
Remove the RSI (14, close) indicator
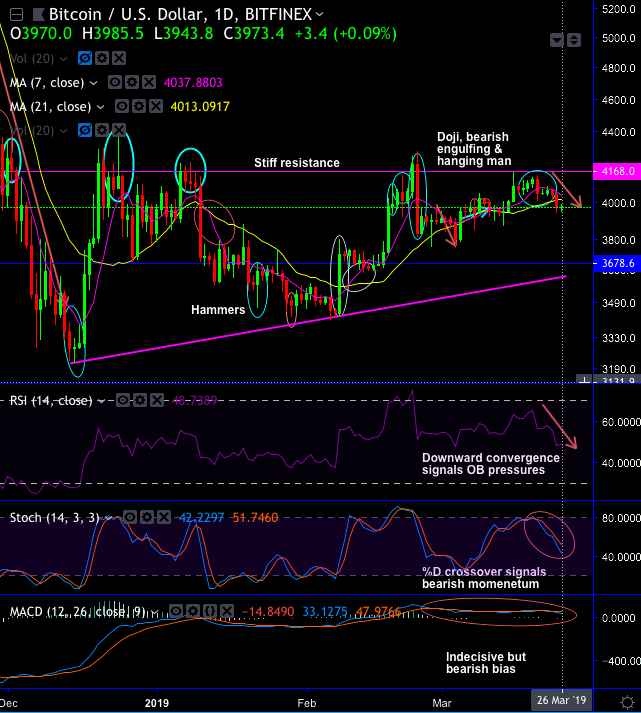157,400
